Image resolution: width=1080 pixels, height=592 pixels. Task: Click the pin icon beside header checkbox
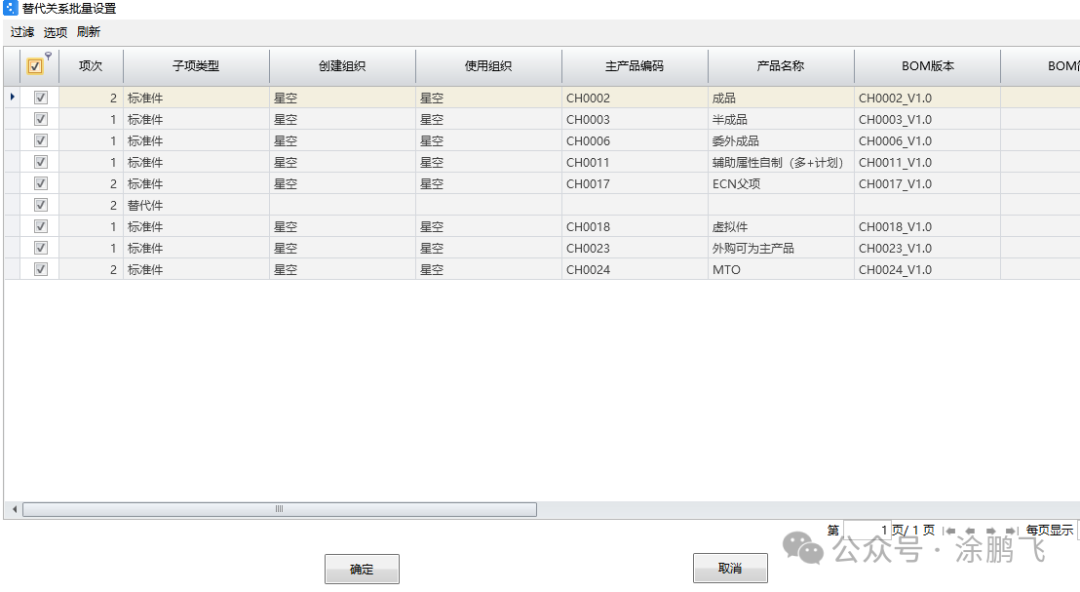pos(48,56)
